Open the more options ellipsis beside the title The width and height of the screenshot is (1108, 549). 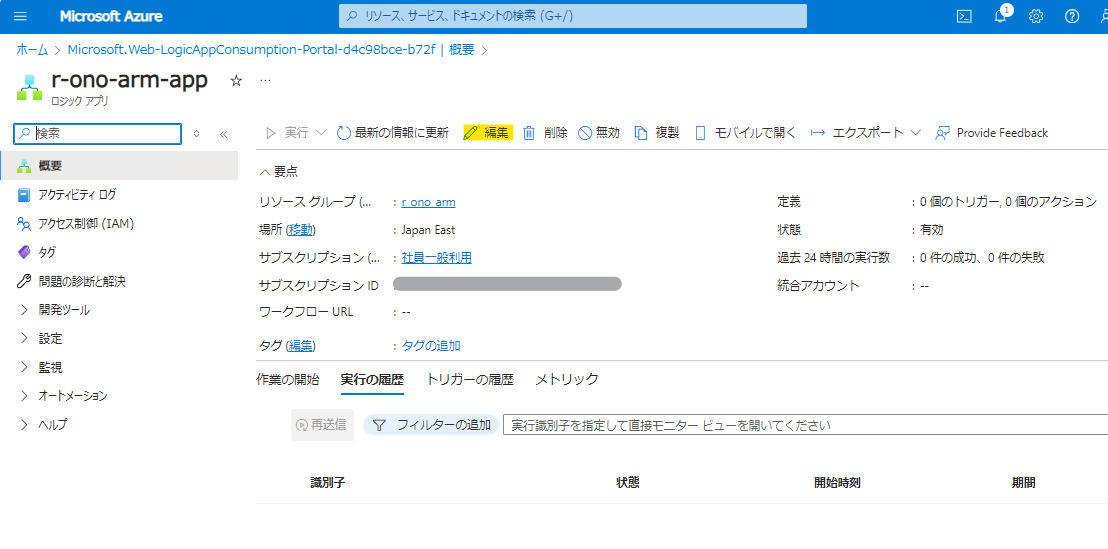tap(265, 81)
